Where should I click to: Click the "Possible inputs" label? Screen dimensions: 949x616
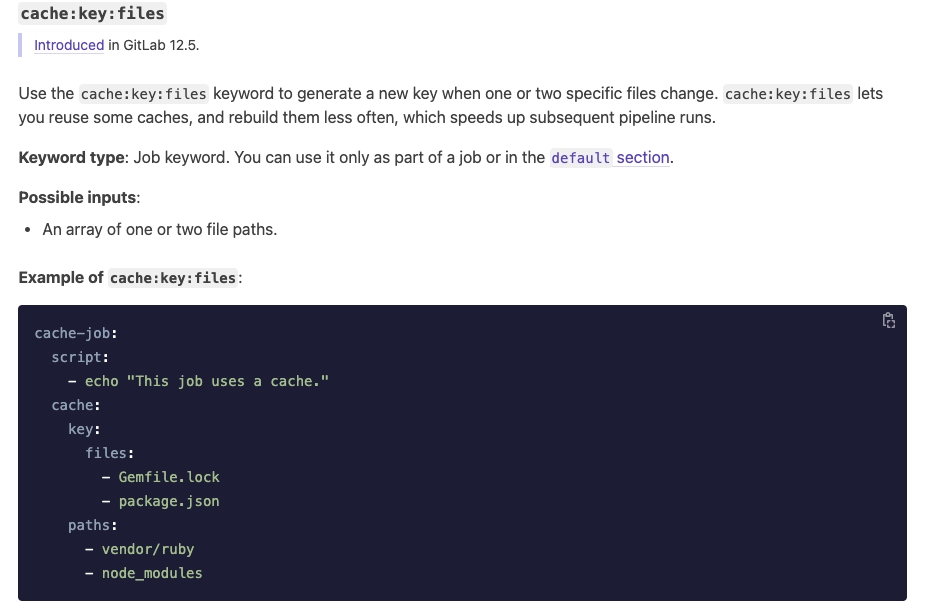tap(78, 197)
